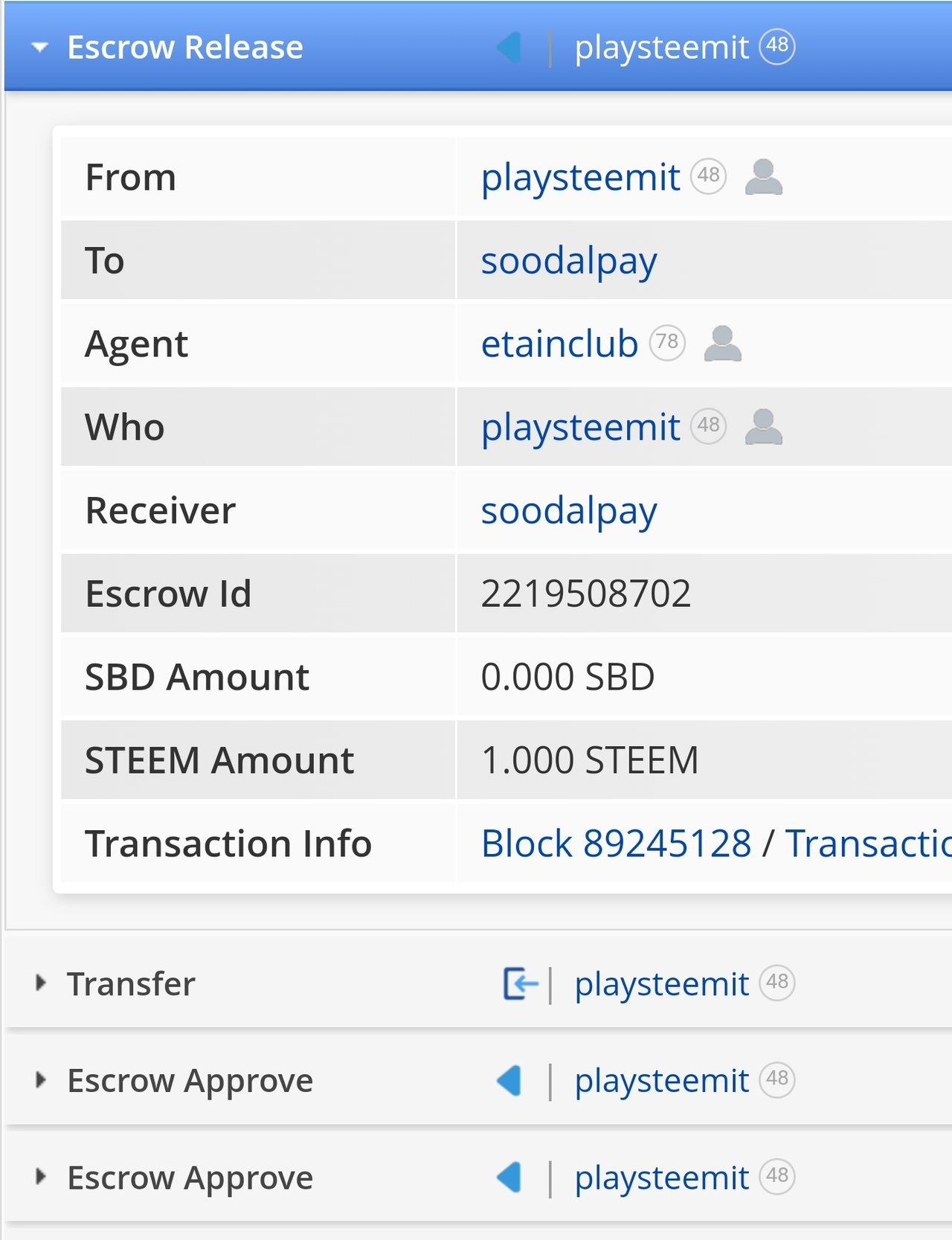Click the profile icon beside Agent etainclub
952x1240 pixels.
point(723,344)
